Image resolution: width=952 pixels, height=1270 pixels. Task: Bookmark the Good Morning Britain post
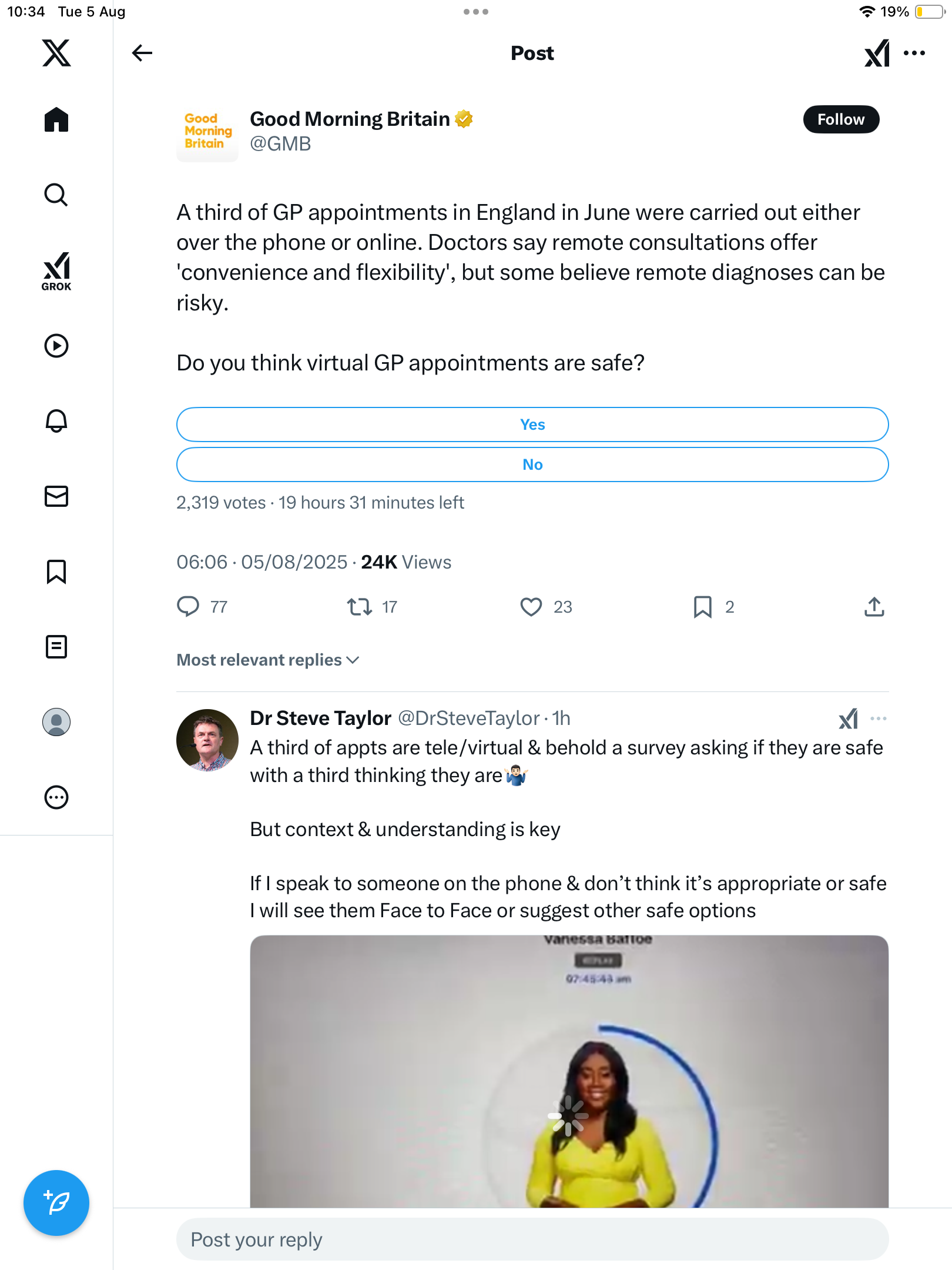tap(703, 606)
